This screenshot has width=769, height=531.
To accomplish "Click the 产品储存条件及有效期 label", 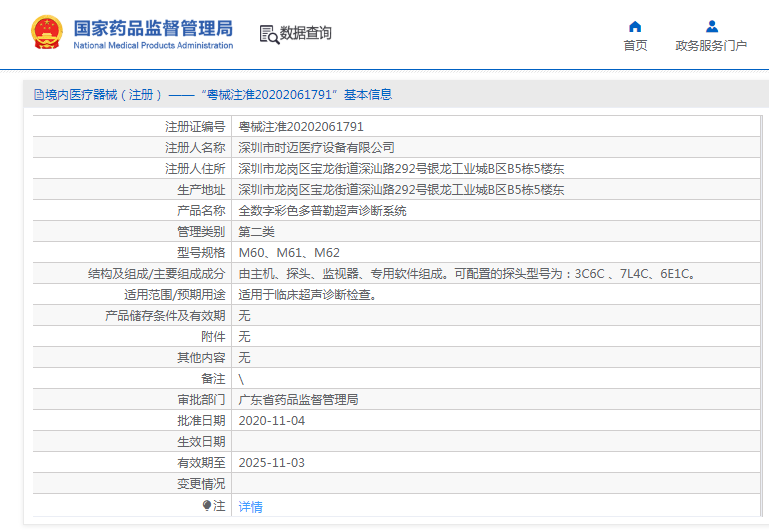I will tap(165, 316).
